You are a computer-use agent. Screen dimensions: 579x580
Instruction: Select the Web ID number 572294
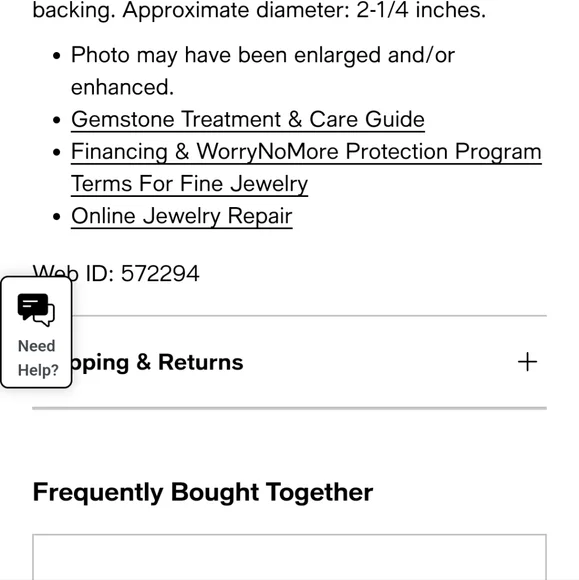[160, 274]
